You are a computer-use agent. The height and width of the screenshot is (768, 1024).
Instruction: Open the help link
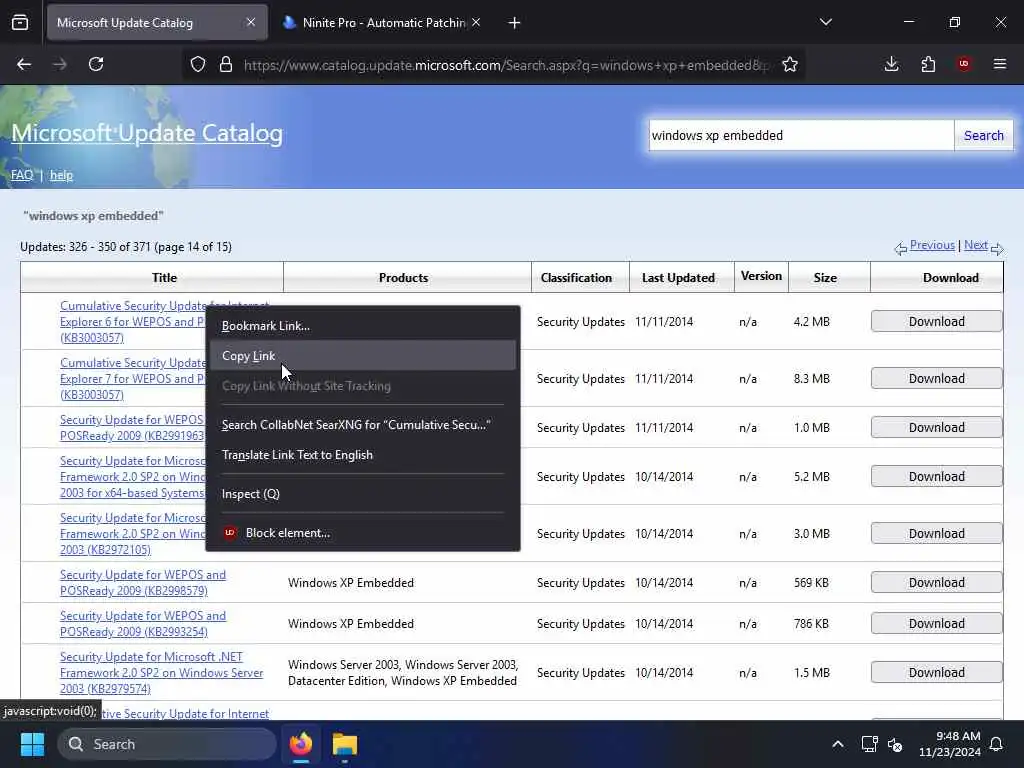(61, 175)
